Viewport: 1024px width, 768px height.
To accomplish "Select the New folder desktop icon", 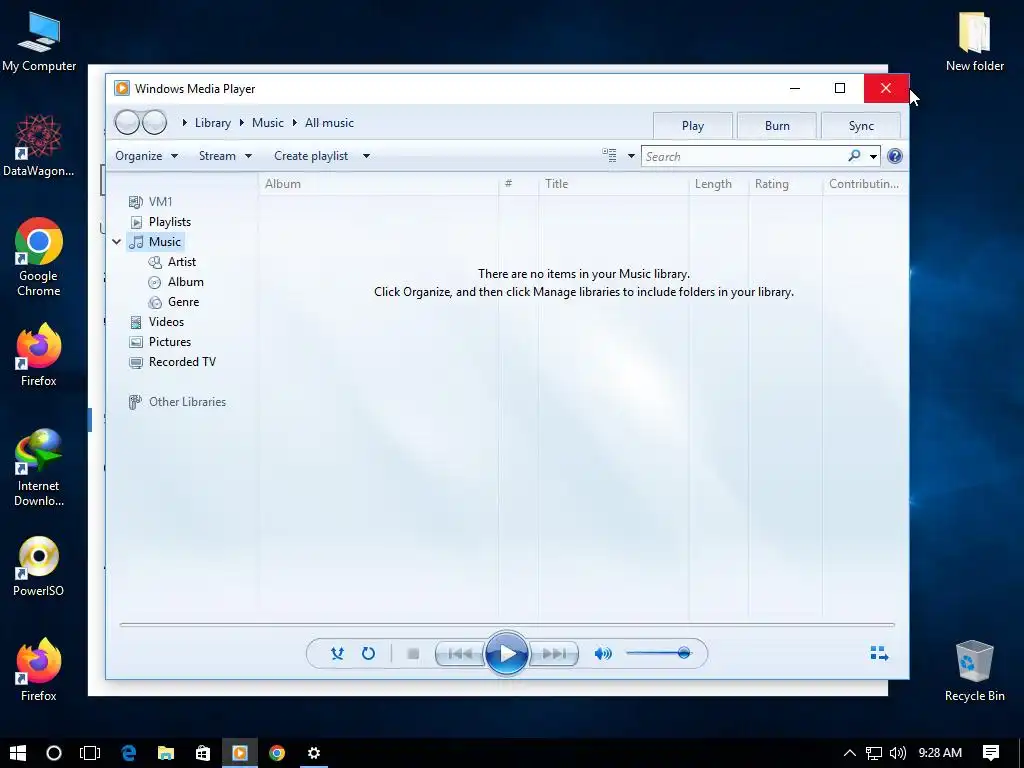I will [974, 41].
